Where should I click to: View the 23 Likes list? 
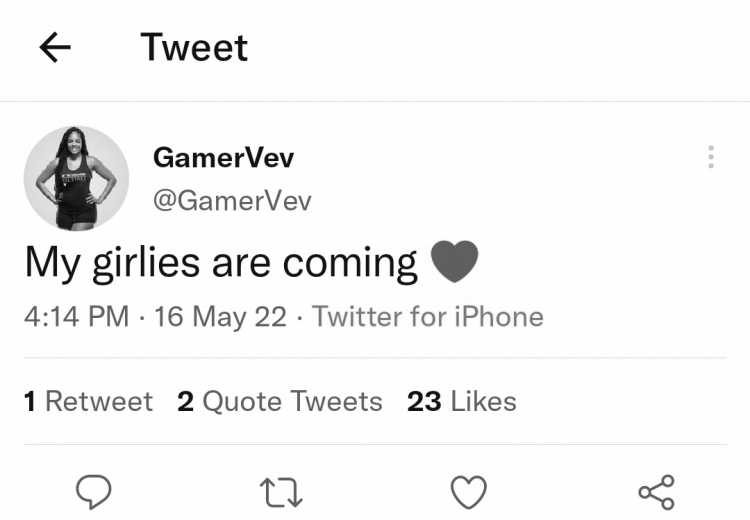point(462,401)
